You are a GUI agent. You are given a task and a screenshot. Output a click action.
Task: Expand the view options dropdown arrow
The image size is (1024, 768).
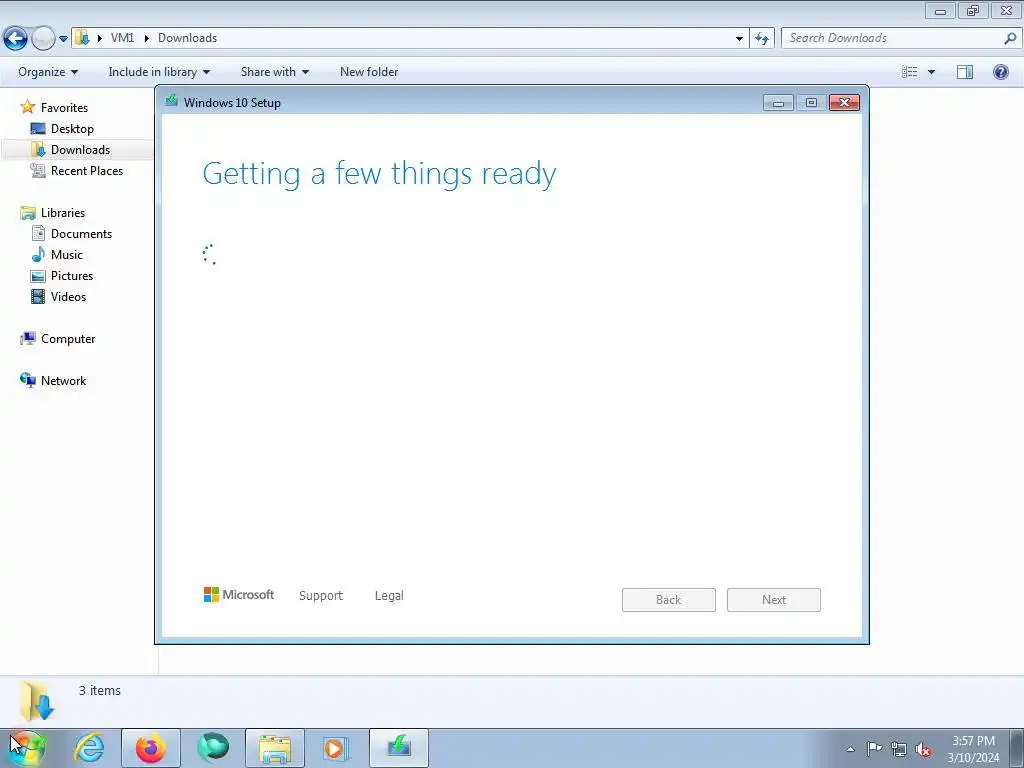point(931,72)
